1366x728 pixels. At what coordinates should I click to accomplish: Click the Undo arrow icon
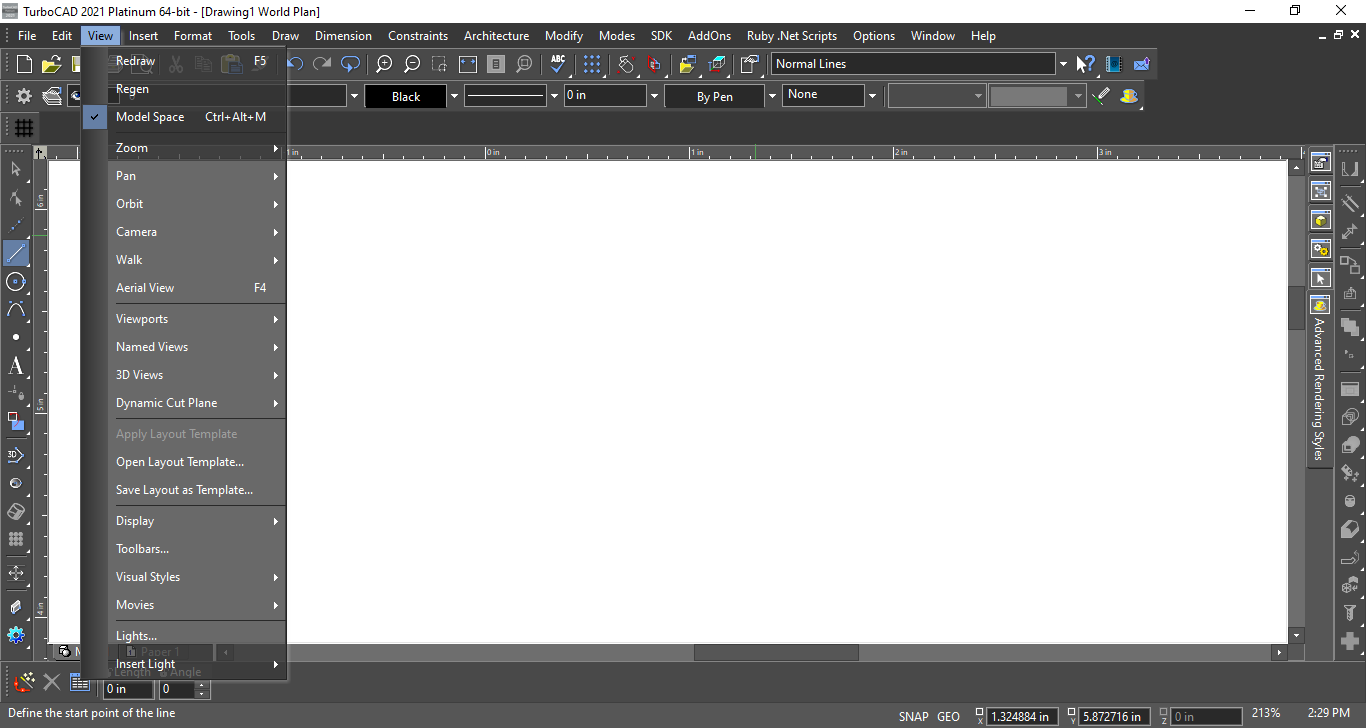tap(295, 64)
